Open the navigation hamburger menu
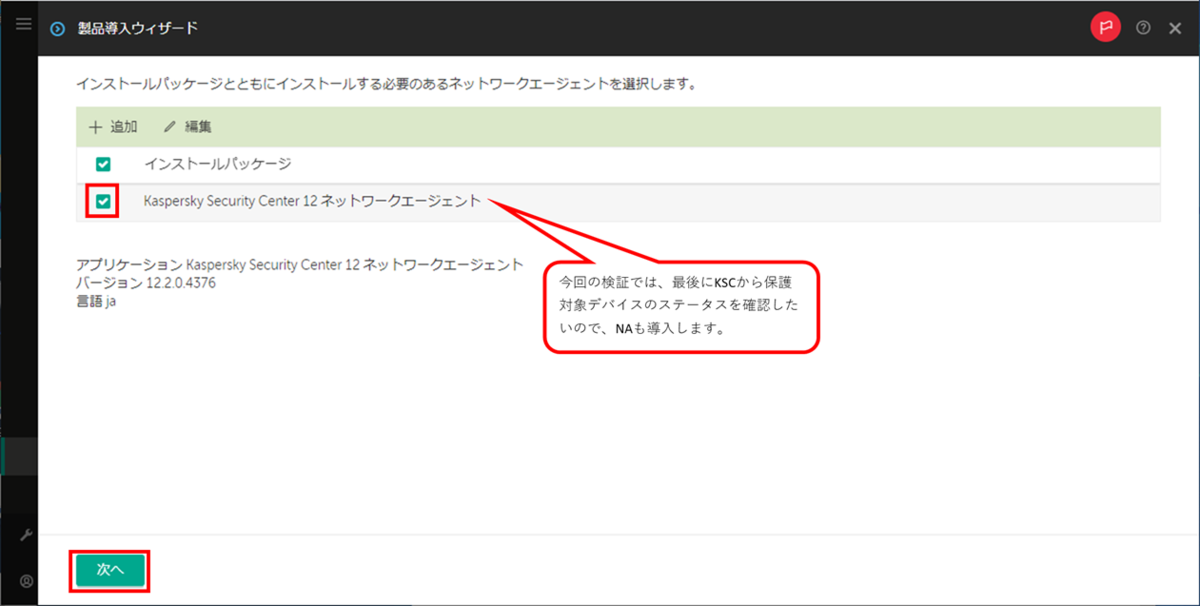1200x606 pixels. pyautogui.click(x=23, y=25)
